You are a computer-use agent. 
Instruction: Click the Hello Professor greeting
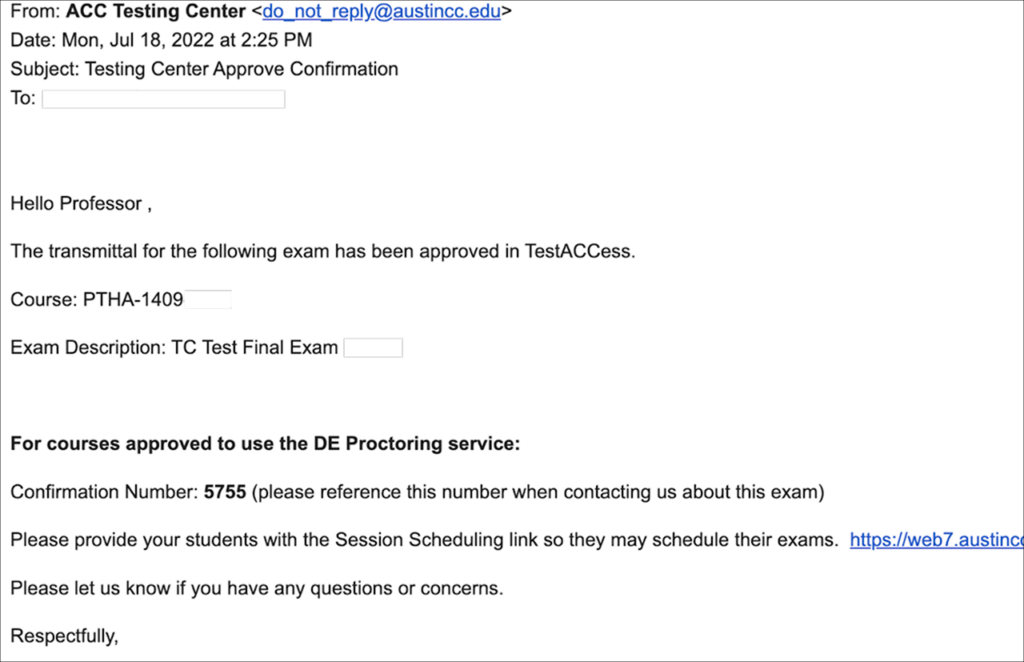tap(80, 204)
